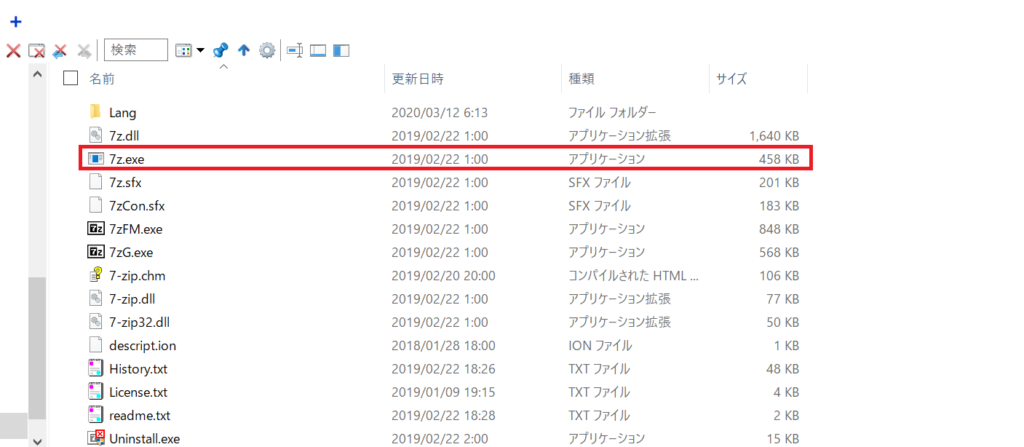
Task: Select the Uninstall.exe file name
Action: [x=144, y=439]
